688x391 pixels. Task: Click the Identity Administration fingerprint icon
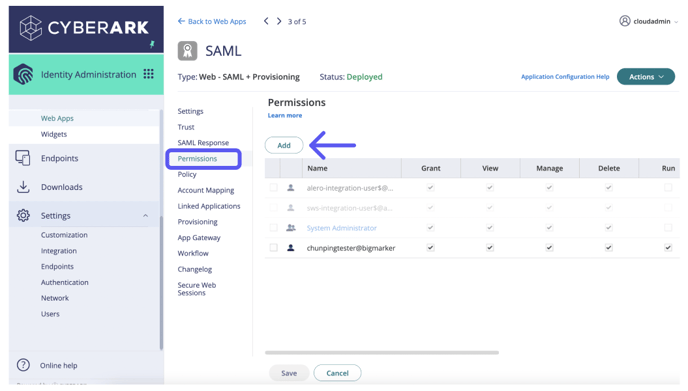[23, 74]
